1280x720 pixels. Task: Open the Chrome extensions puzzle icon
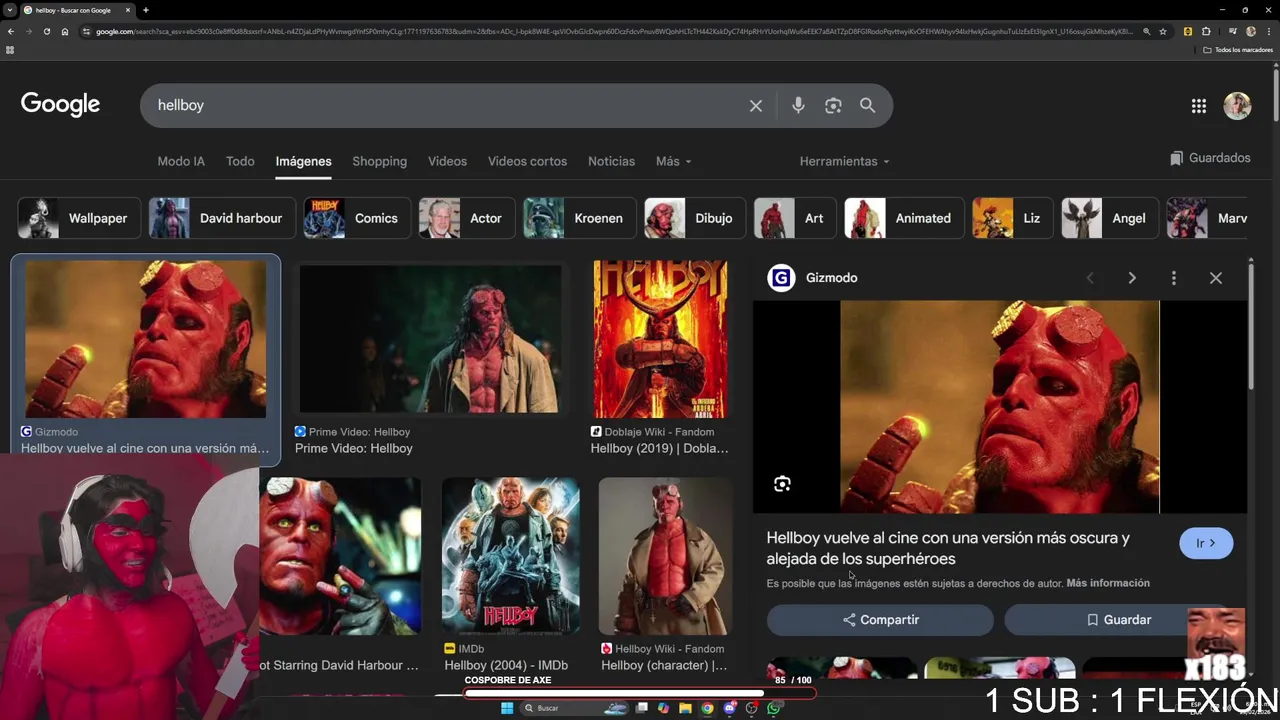coord(1206,32)
